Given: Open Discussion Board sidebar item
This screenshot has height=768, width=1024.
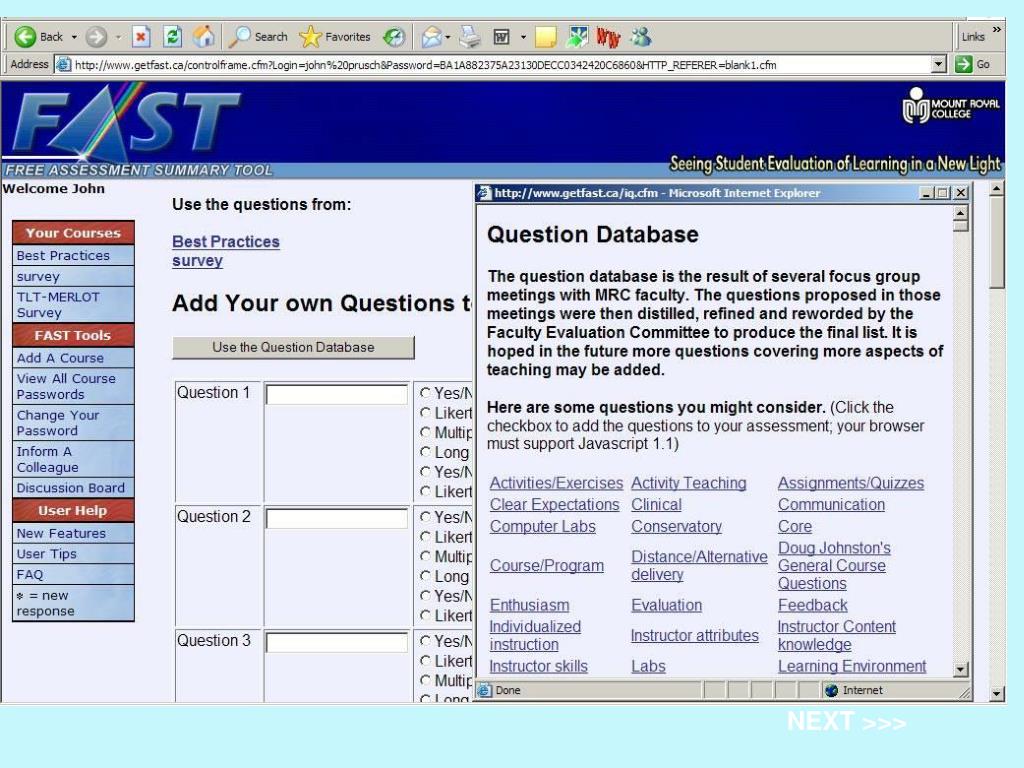Looking at the screenshot, I should click(x=73, y=488).
